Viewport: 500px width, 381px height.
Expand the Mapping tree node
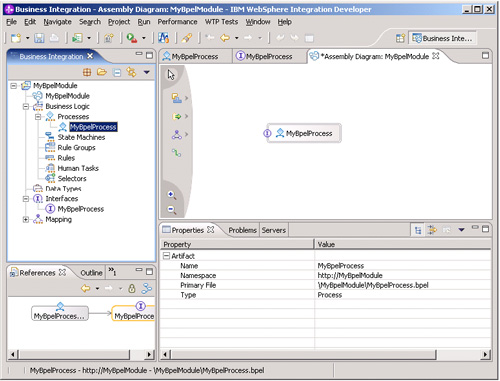[x=26, y=220]
